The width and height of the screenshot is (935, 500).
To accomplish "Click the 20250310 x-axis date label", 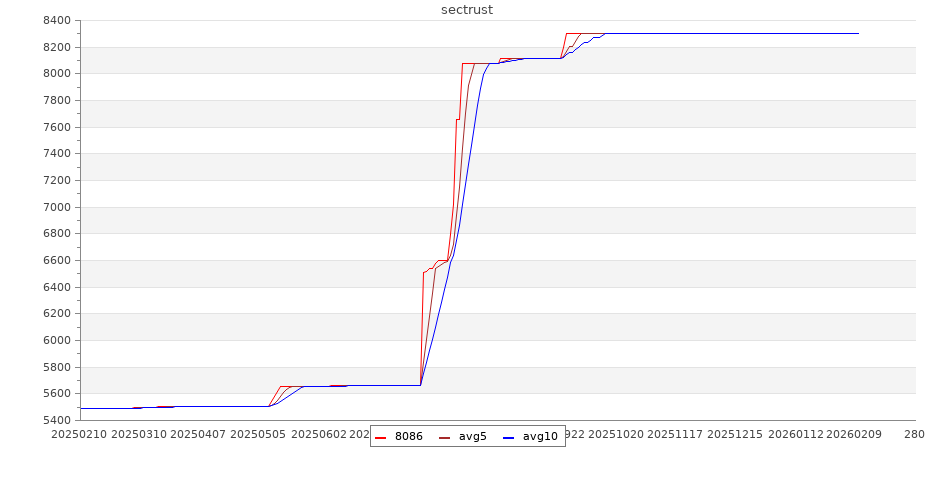I will (140, 434).
